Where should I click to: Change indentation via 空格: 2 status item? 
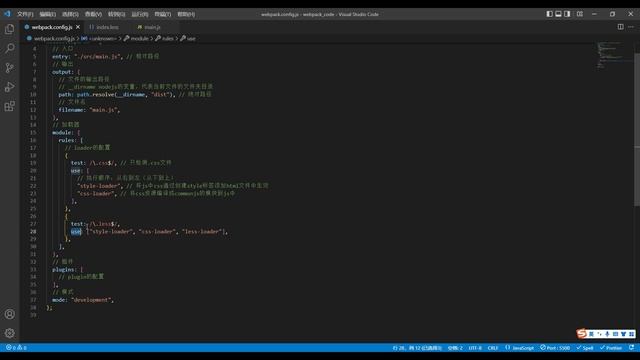tap(455, 348)
